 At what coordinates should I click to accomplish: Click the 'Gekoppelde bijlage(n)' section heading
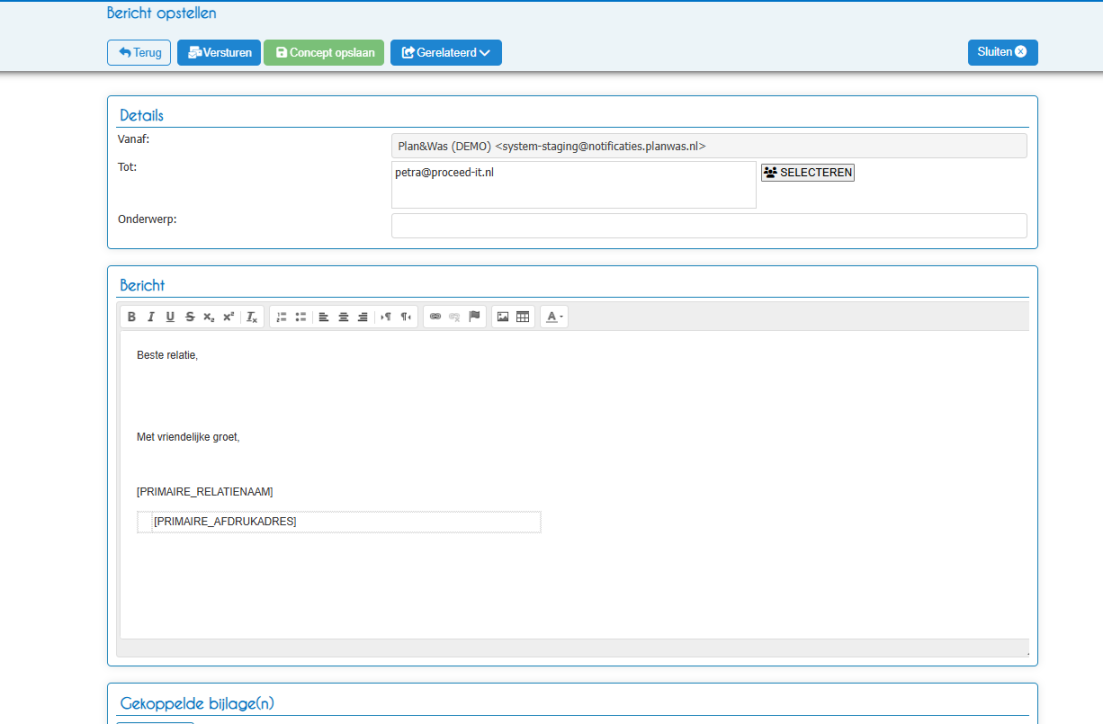click(x=197, y=704)
